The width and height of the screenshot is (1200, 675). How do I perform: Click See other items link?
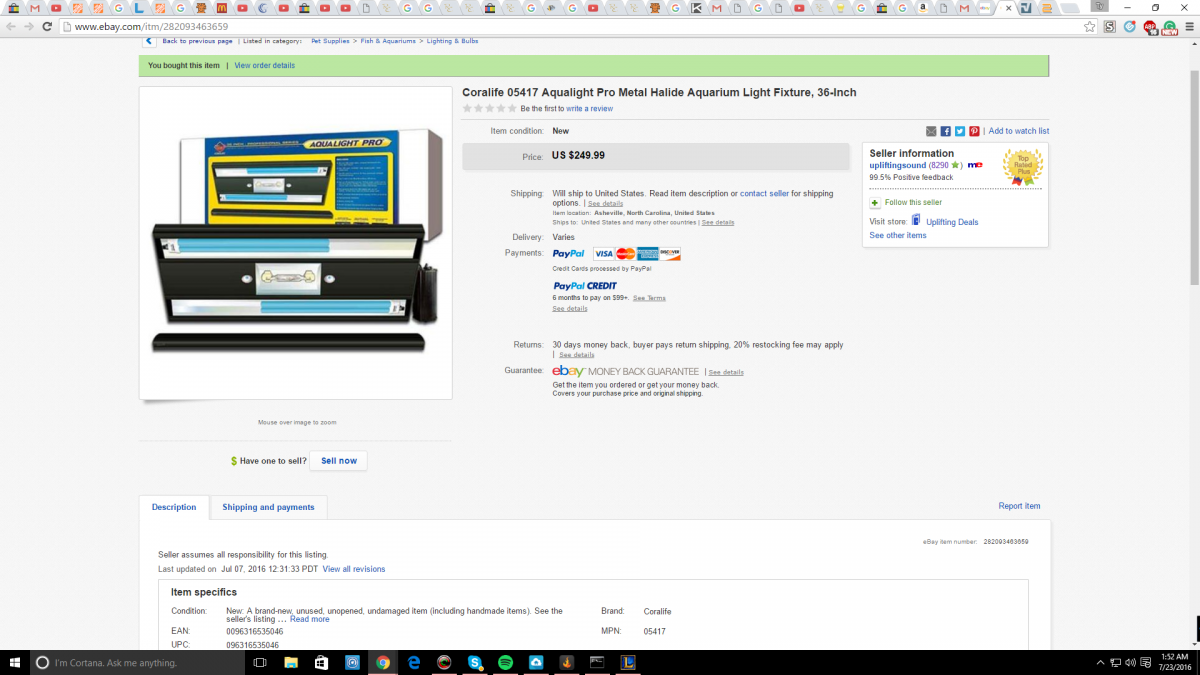tap(898, 236)
